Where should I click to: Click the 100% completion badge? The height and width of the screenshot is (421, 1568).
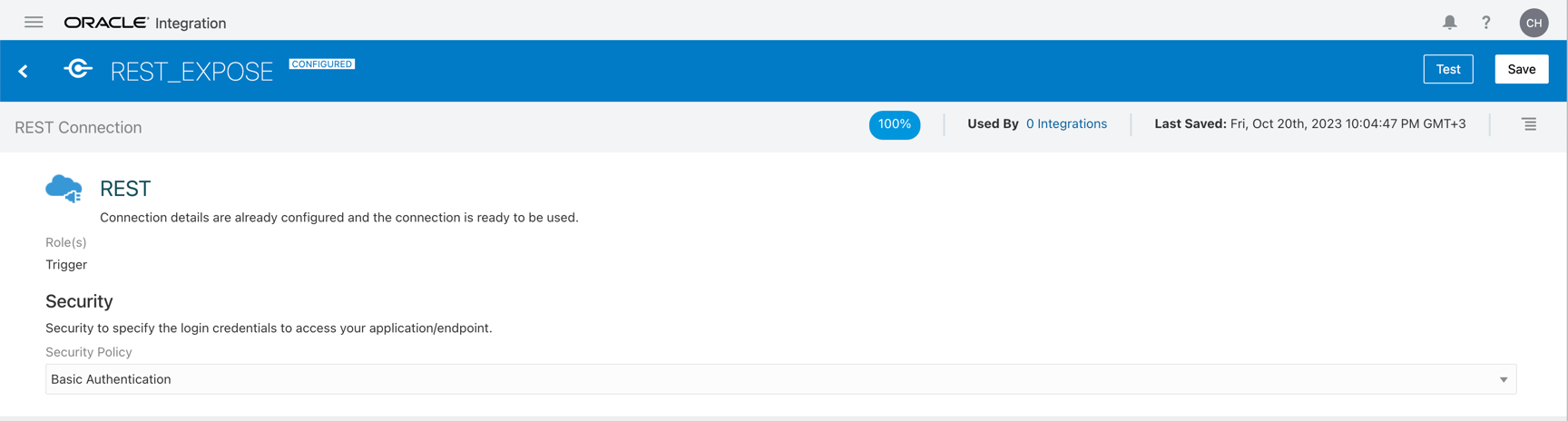[x=894, y=124]
